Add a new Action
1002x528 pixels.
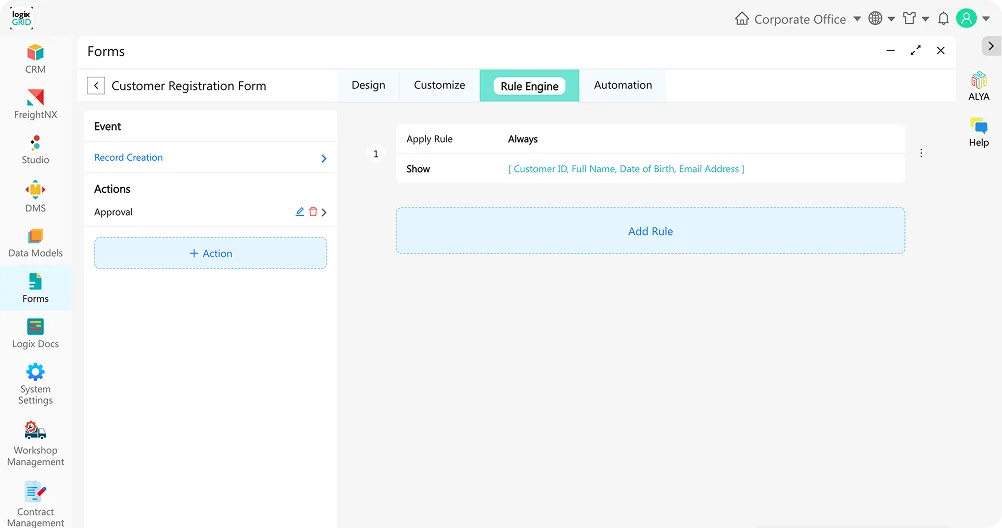(x=210, y=253)
